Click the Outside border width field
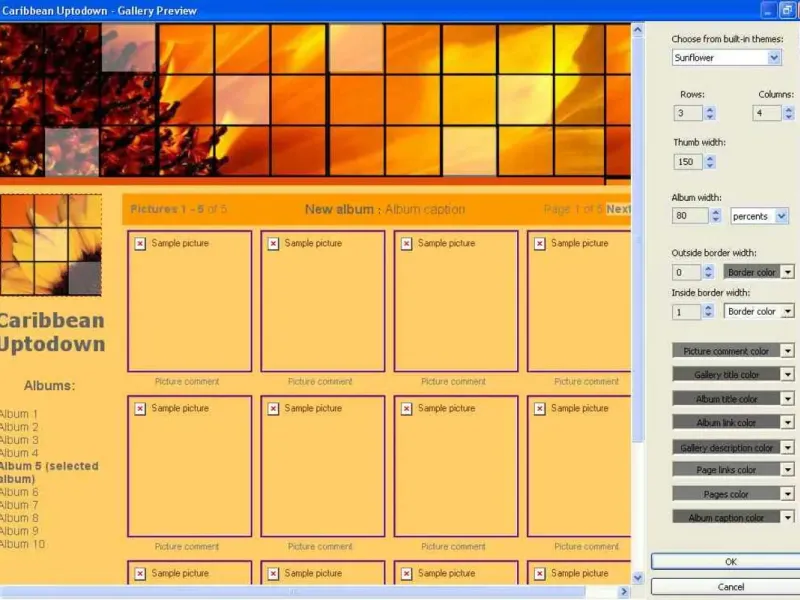800x600 pixels. tap(686, 272)
